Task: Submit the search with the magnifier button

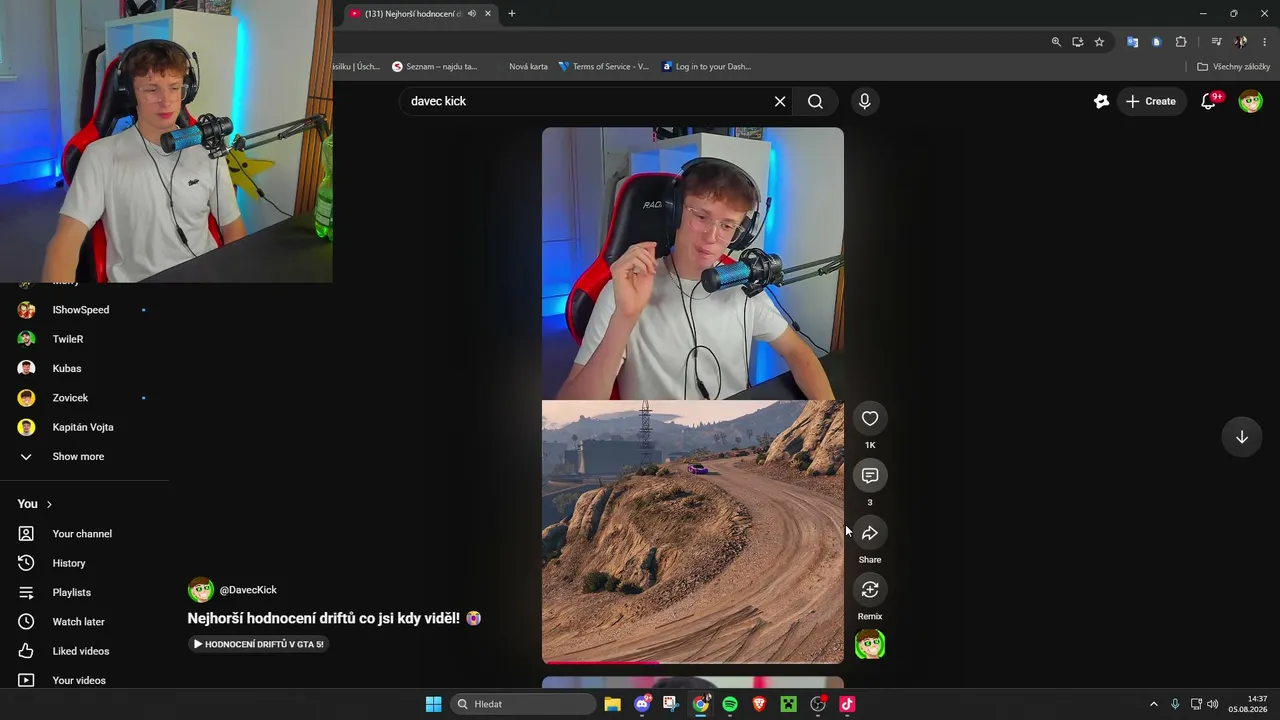Action: (816, 101)
